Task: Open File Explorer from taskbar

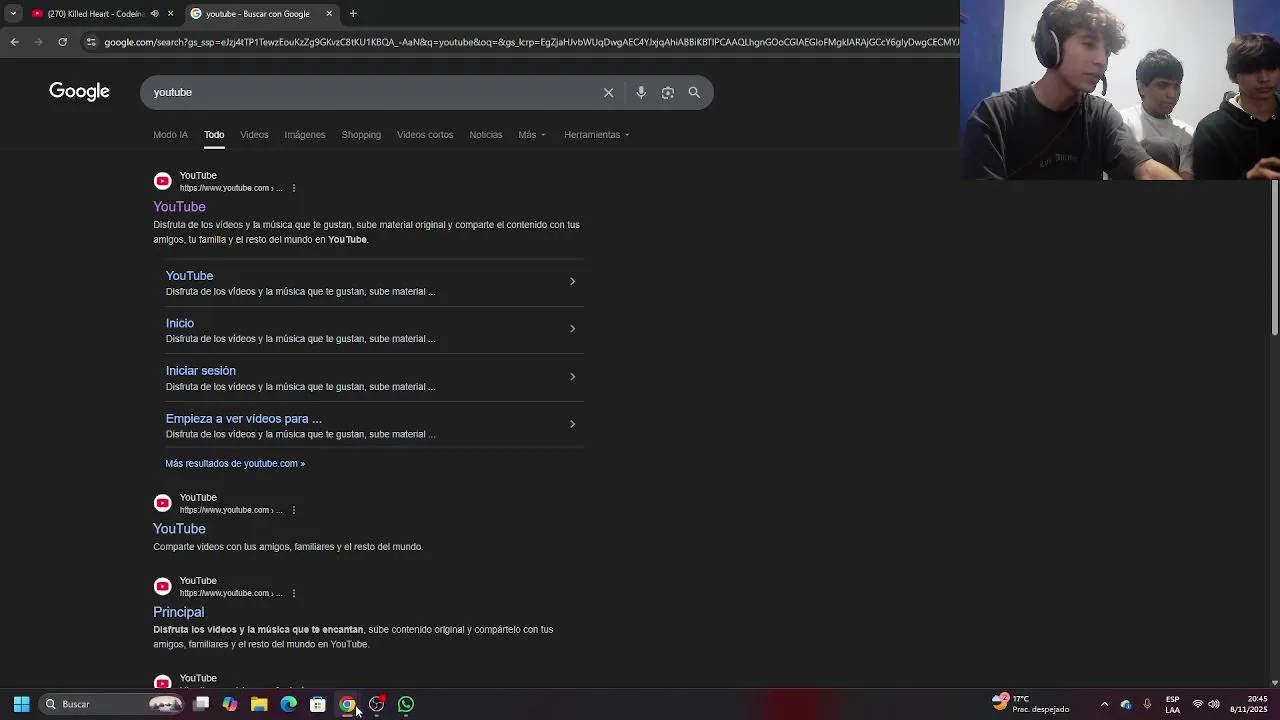Action: pyautogui.click(x=259, y=704)
